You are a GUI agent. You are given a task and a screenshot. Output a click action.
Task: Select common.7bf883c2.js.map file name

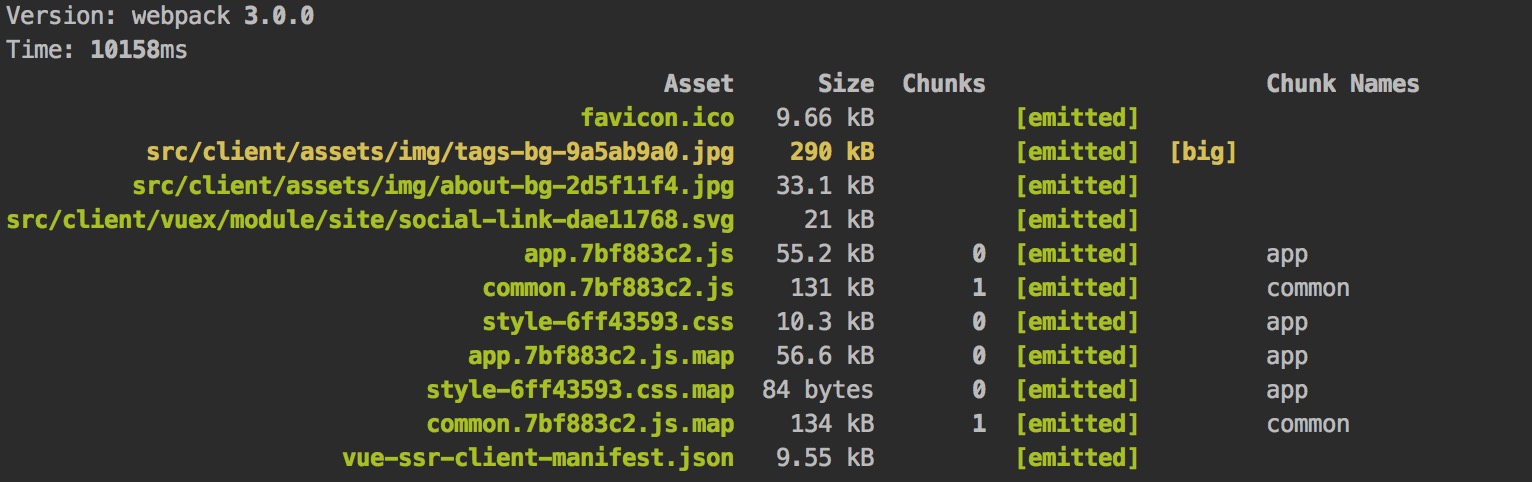(580, 424)
